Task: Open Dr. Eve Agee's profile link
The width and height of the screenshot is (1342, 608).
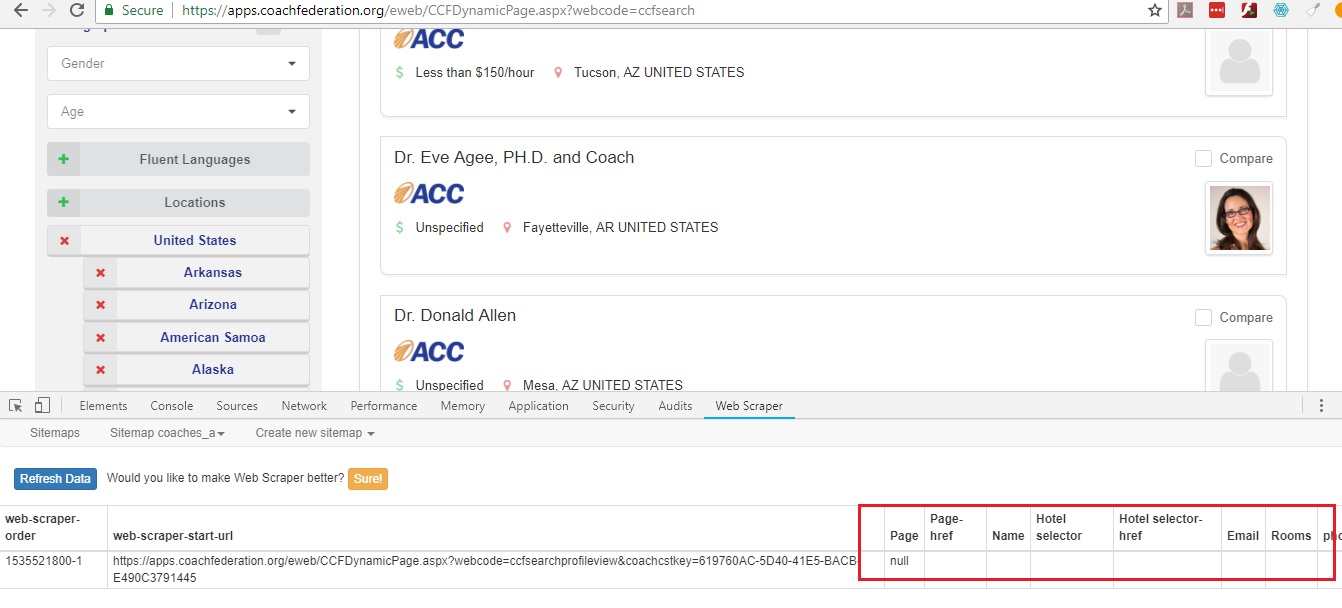Action: [x=514, y=158]
